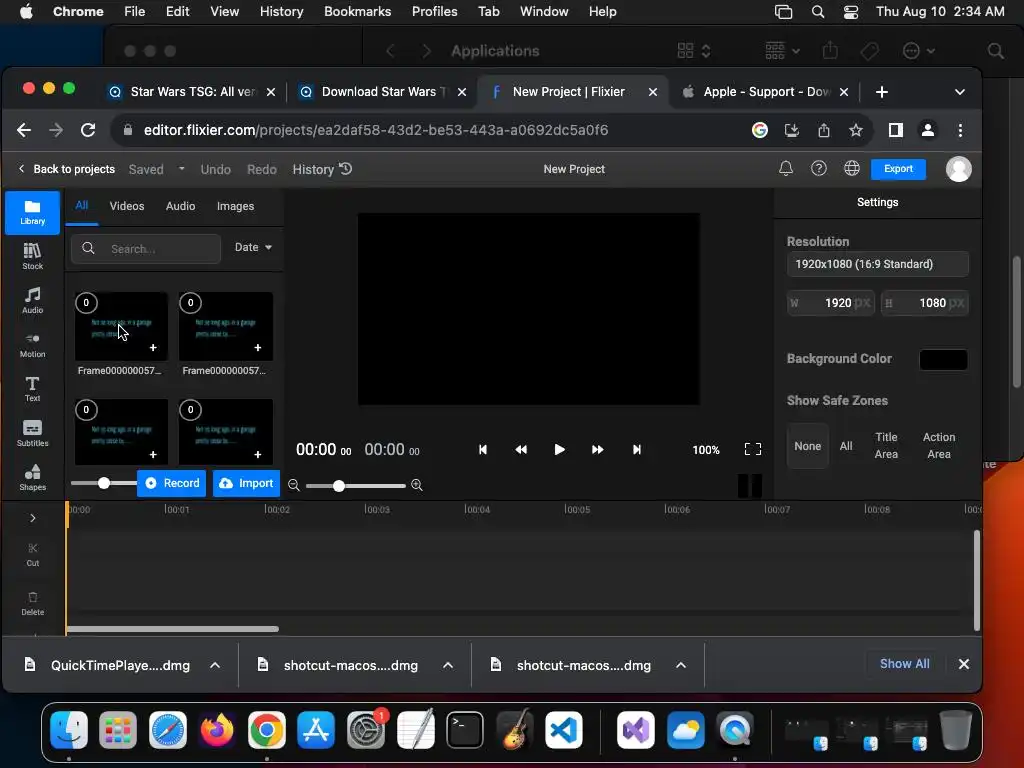Zoom in the timeline with plus magnifier
Image resolution: width=1024 pixels, height=768 pixels.
[417, 485]
